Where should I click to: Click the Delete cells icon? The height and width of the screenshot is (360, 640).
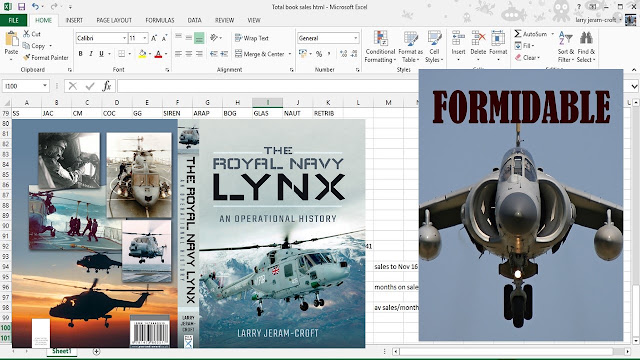(478, 38)
